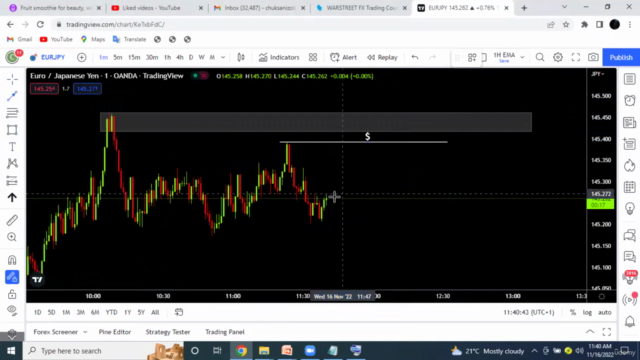Open Chrome from the taskbar

tap(241, 351)
